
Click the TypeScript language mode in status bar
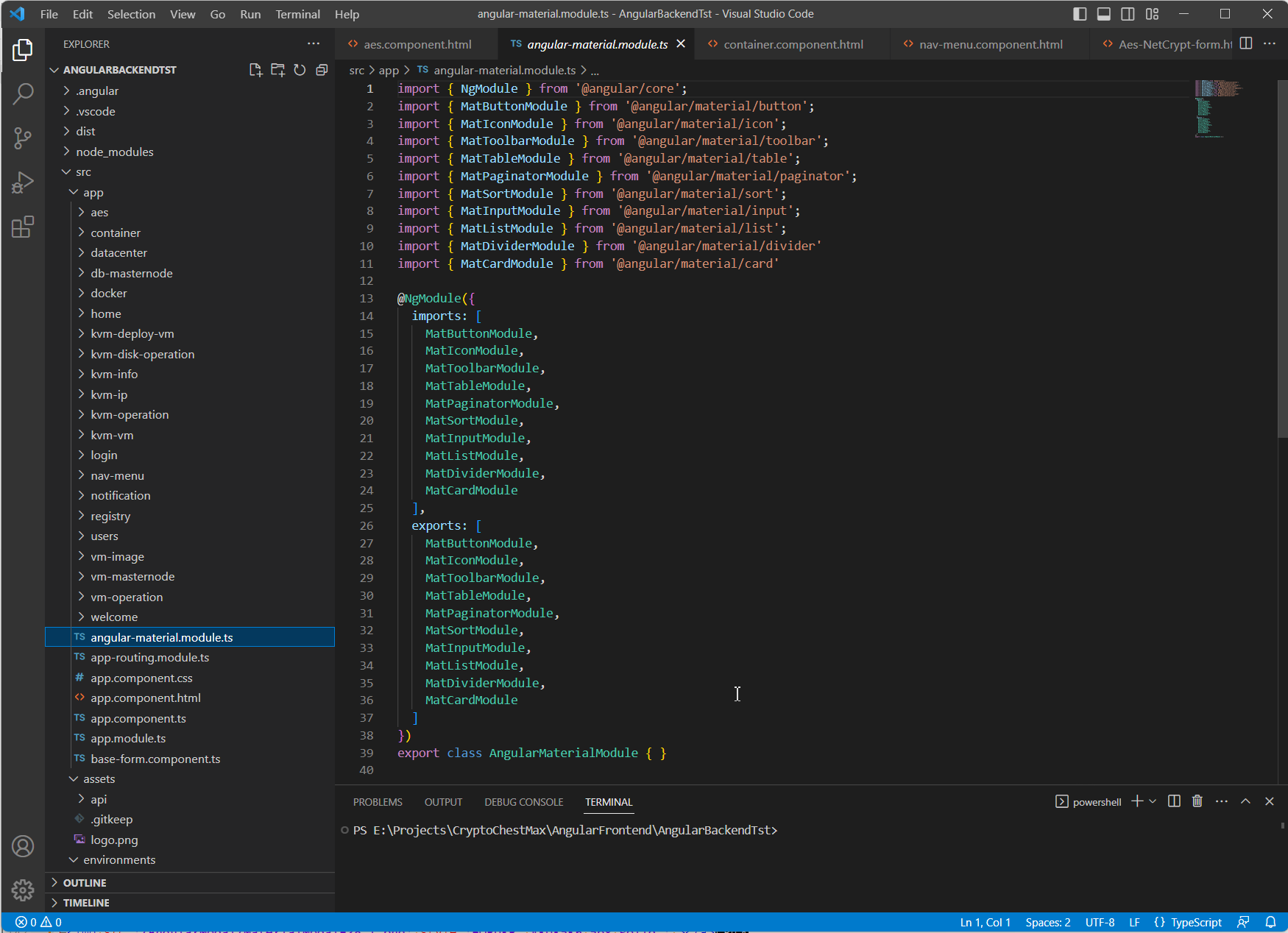pos(1196,922)
